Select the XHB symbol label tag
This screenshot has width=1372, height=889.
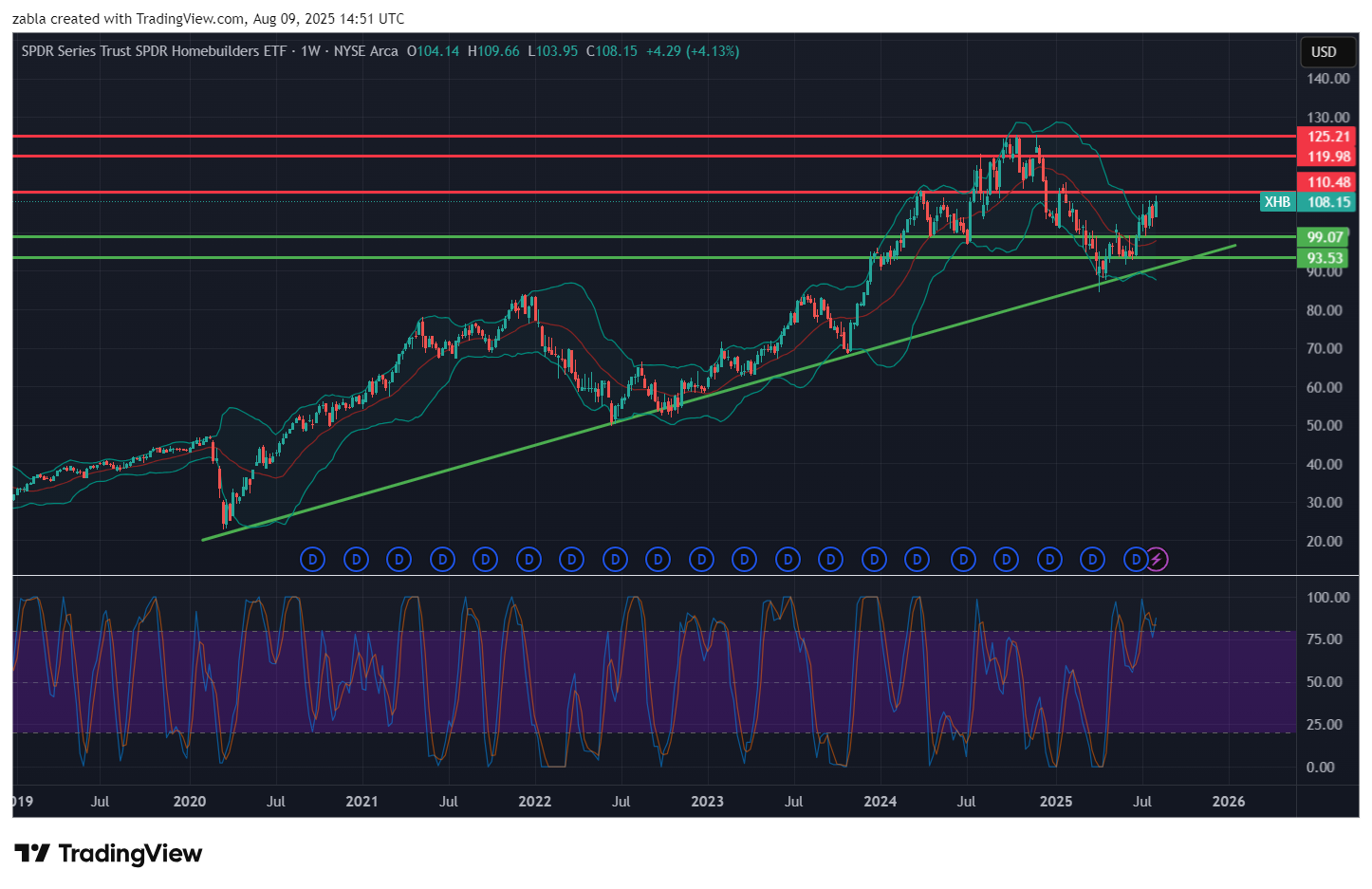click(x=1277, y=202)
